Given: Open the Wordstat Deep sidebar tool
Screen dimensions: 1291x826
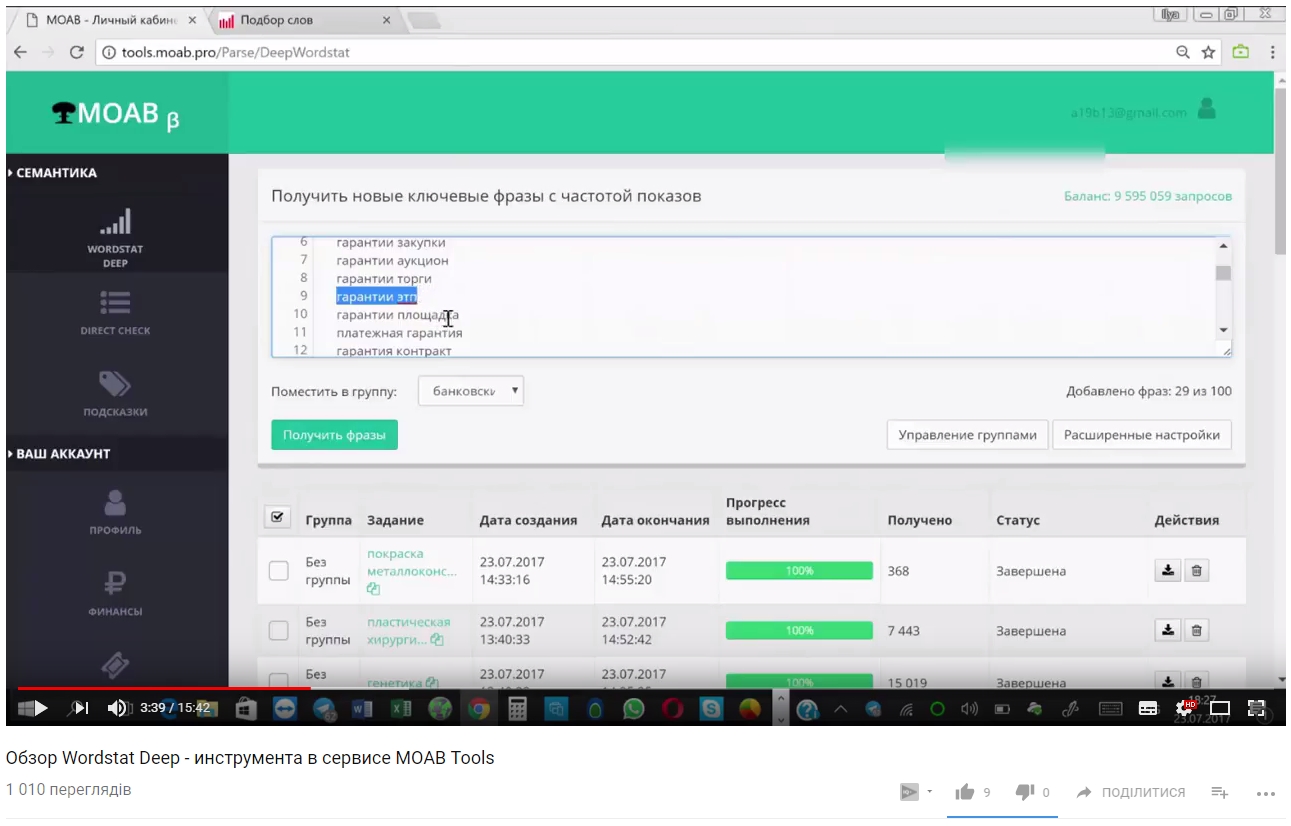Looking at the screenshot, I should coord(115,238).
